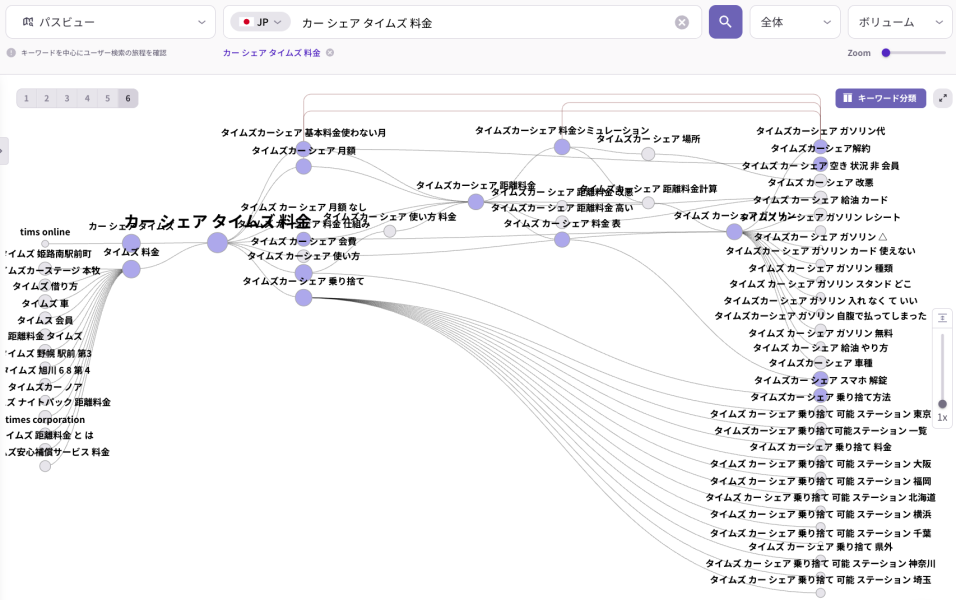
Task: Click the キーワード分類 button
Action: 880,98
